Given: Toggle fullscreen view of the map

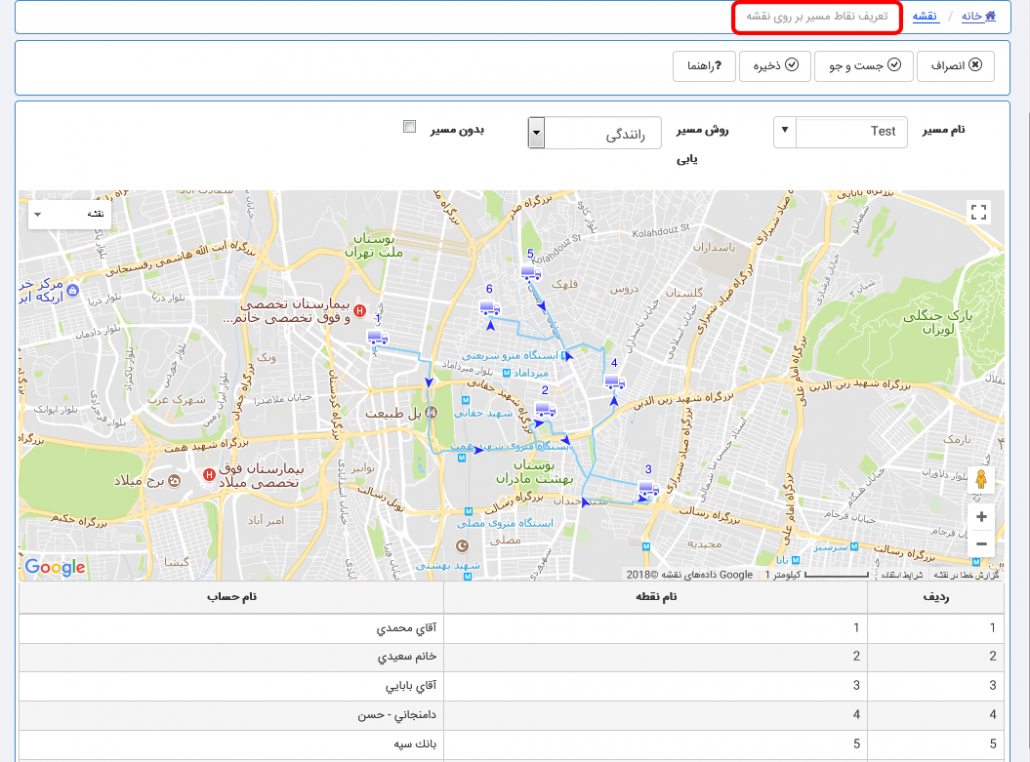Looking at the screenshot, I should [978, 210].
